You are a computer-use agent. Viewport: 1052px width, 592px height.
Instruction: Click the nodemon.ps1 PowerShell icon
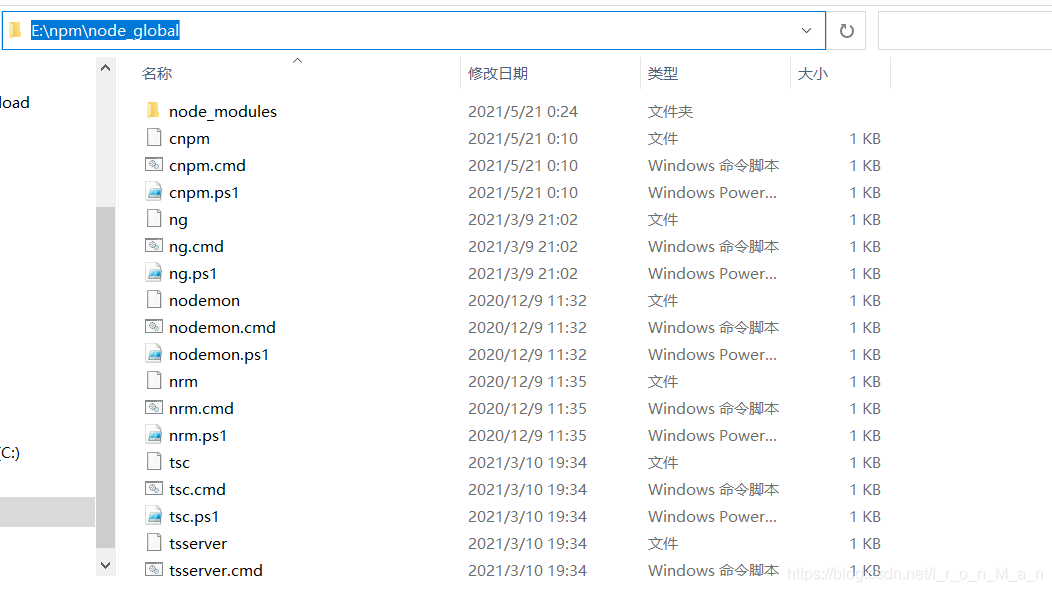click(154, 354)
